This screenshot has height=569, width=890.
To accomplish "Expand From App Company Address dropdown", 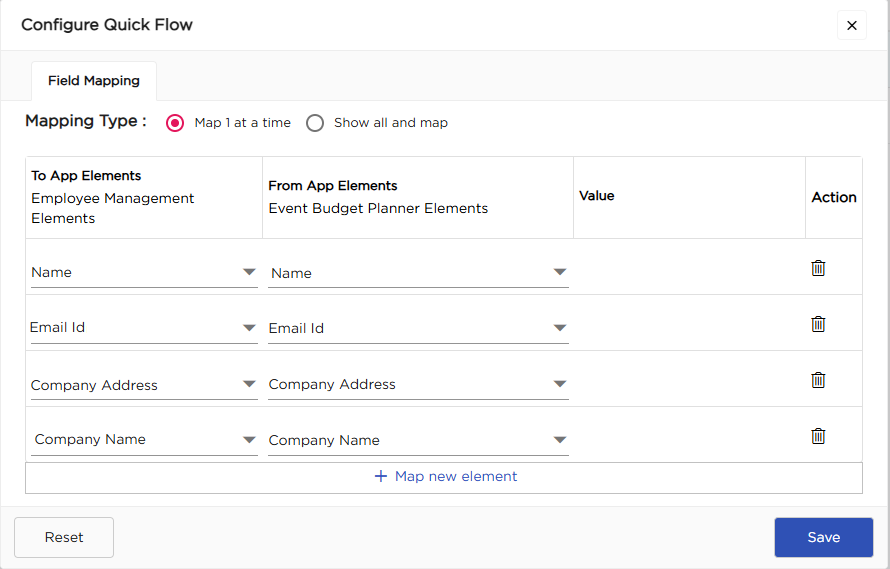I will pyautogui.click(x=418, y=385).
